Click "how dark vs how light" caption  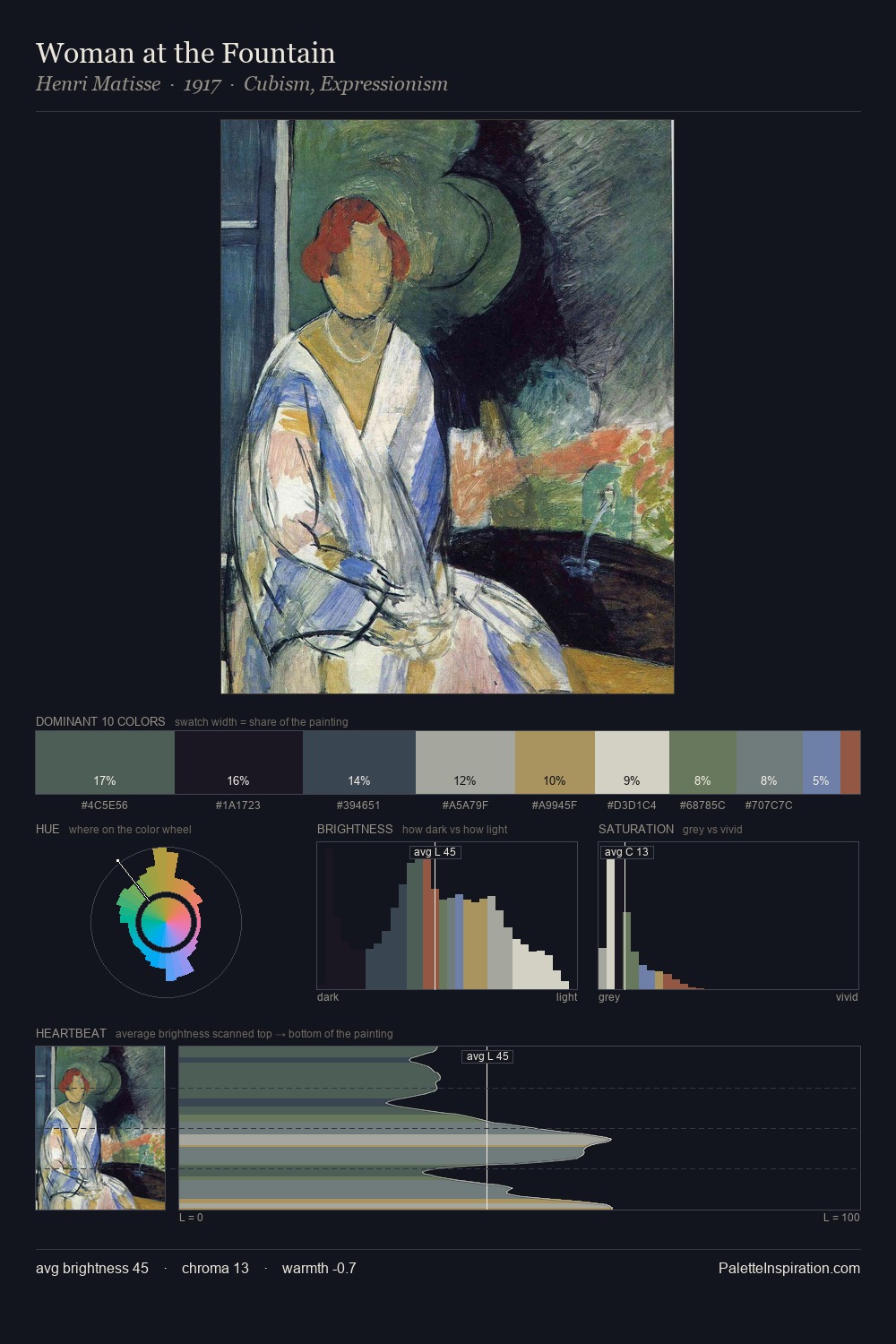[x=454, y=830]
